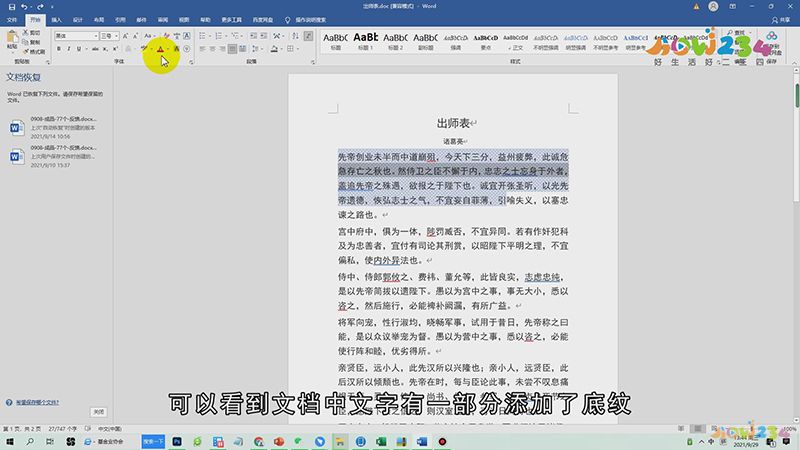Click the phonetic guide (pinyin) icon
The image size is (800, 450).
click(177, 36)
